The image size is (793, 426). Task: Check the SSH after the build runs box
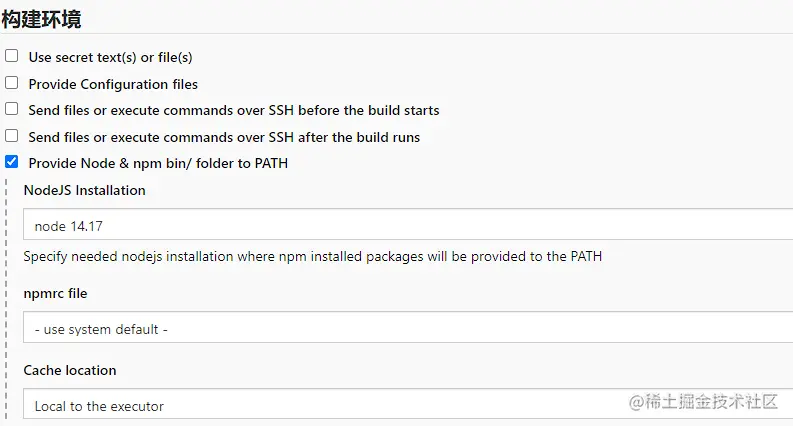12,135
